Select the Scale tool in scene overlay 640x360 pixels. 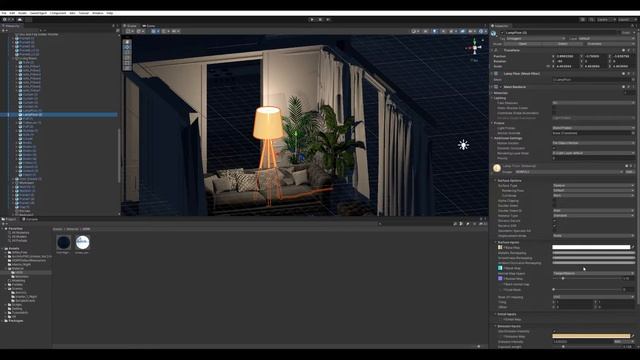coord(127,58)
